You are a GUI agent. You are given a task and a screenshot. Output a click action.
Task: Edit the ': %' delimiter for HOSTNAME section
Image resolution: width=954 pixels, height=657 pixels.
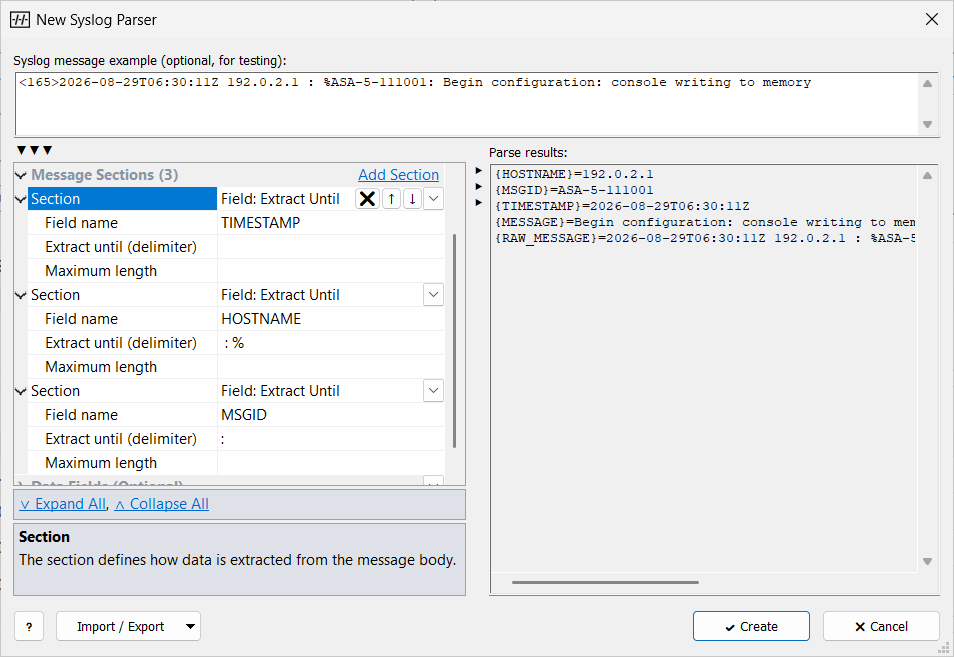(330, 343)
